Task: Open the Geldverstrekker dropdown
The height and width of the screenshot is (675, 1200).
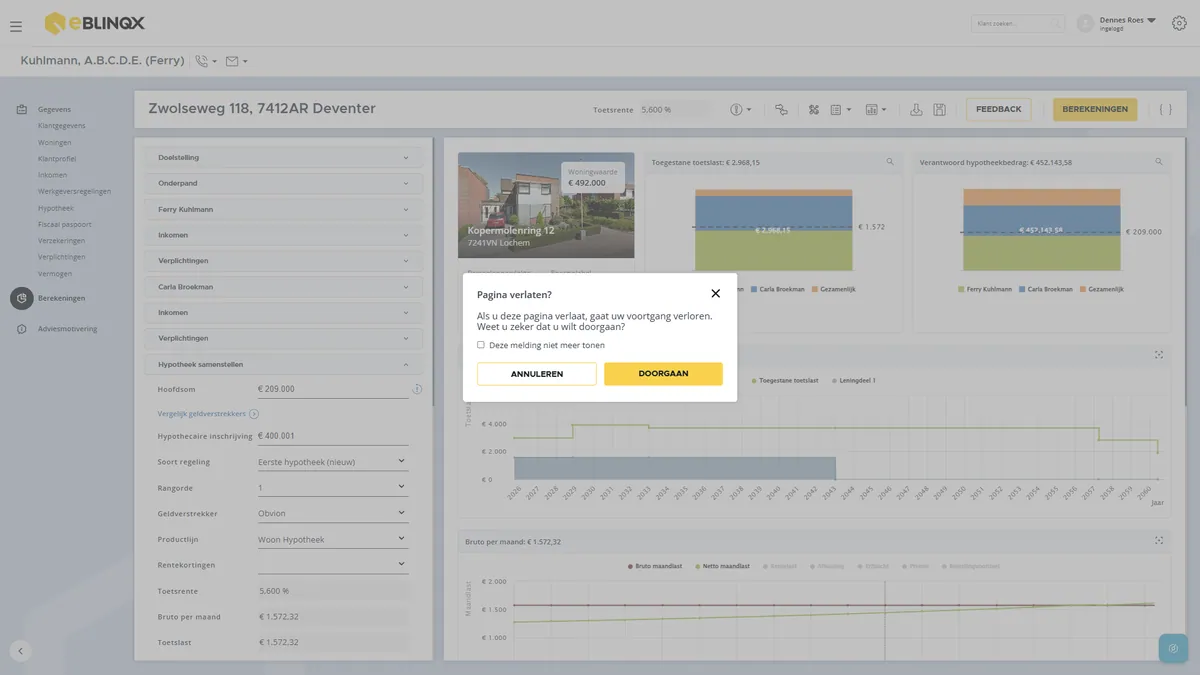Action: pos(332,514)
